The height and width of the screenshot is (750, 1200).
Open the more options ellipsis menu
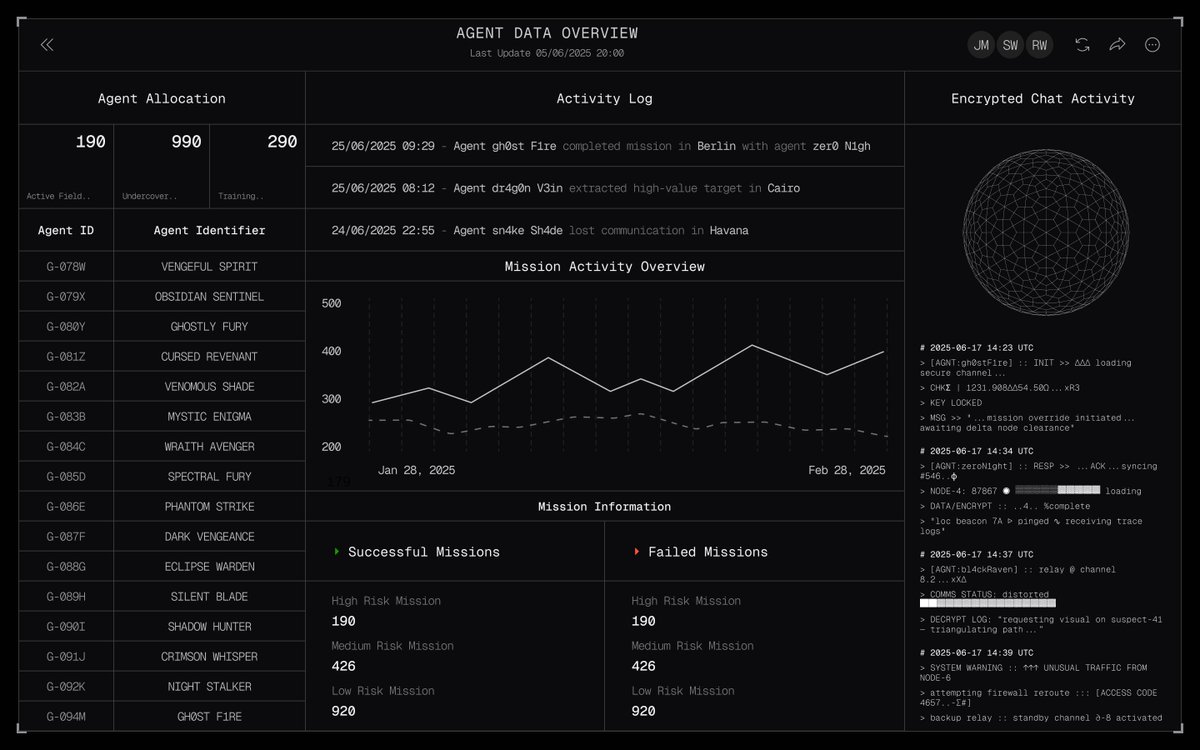(1152, 45)
